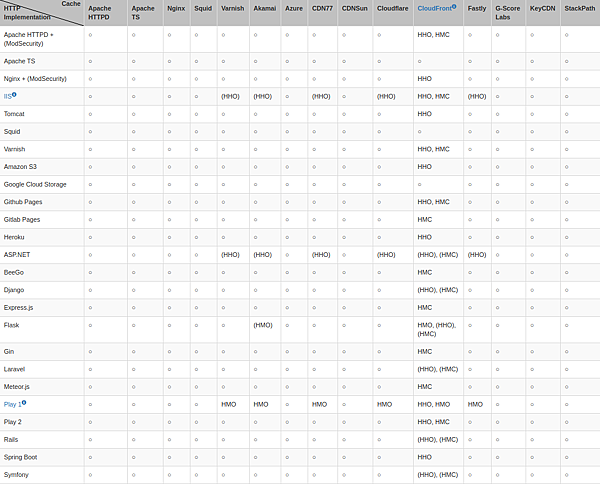Viewport: 600px width, 484px height.
Task: Click the Nginx + (ModSecurity) row label
Action: tap(35, 79)
